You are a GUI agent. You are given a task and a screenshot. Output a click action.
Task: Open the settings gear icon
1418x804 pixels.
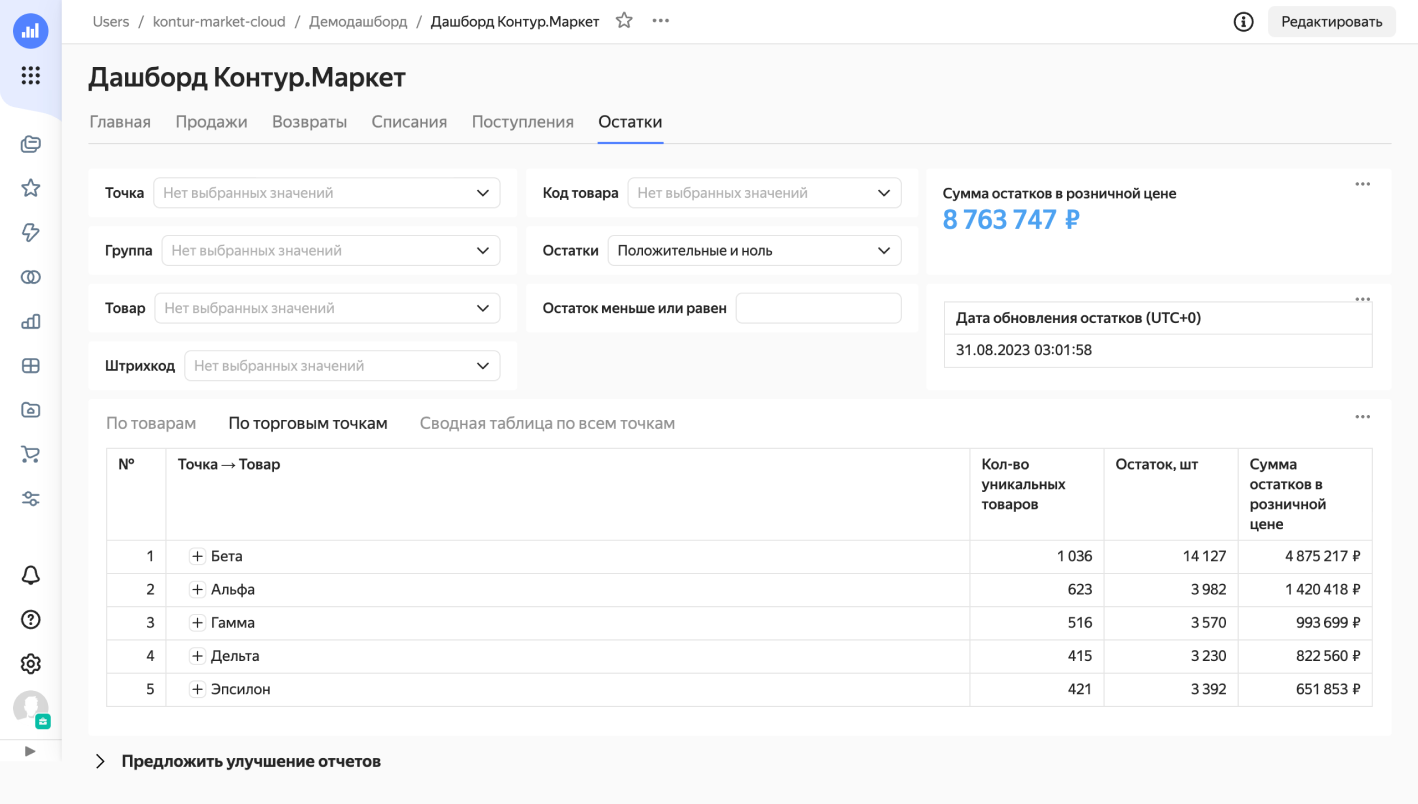click(x=30, y=664)
